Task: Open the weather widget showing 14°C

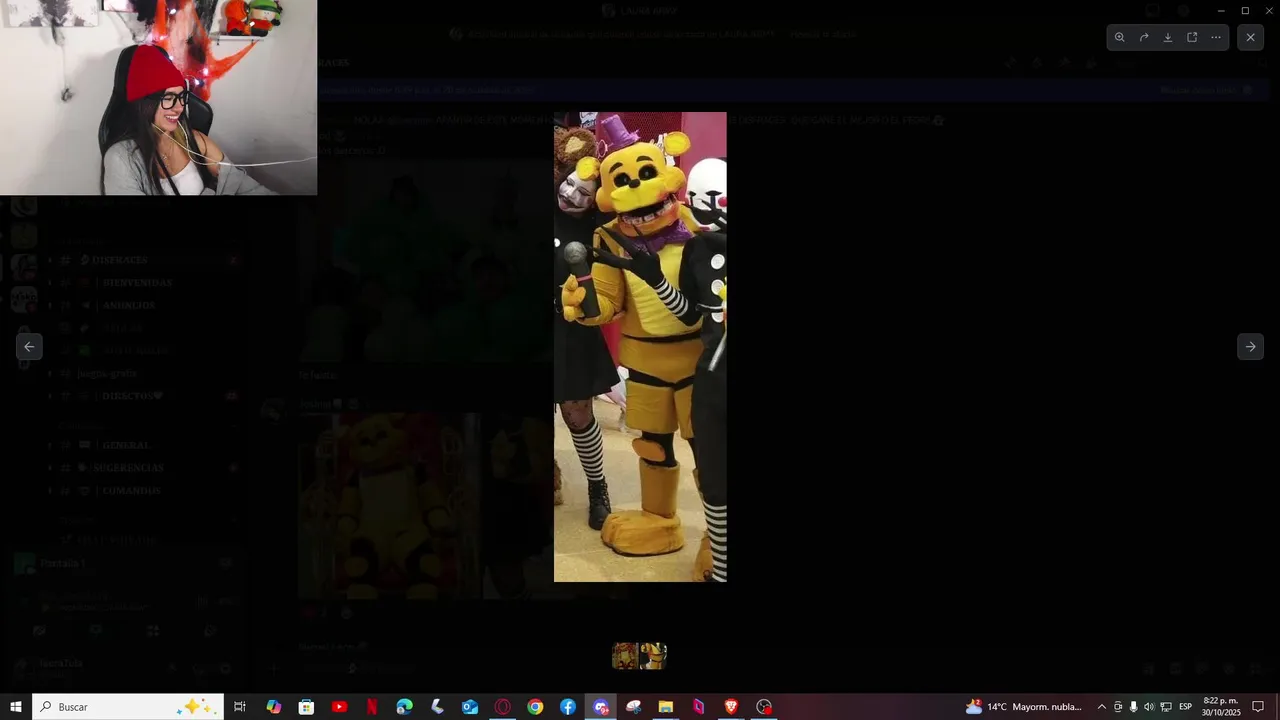Action: 1024,707
